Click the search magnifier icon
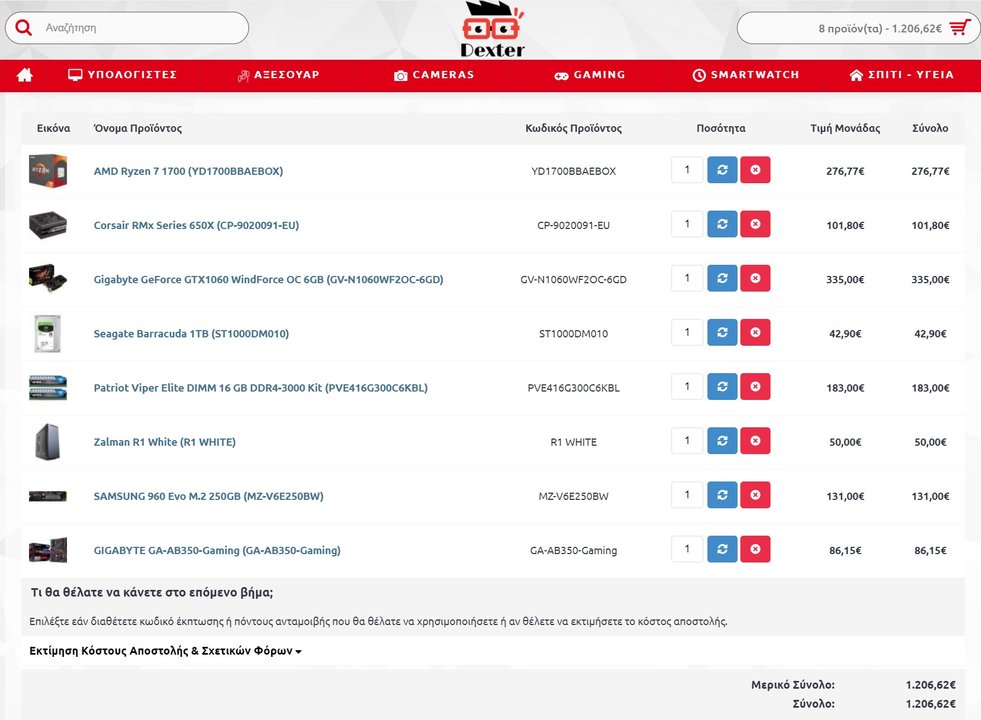 tap(24, 28)
